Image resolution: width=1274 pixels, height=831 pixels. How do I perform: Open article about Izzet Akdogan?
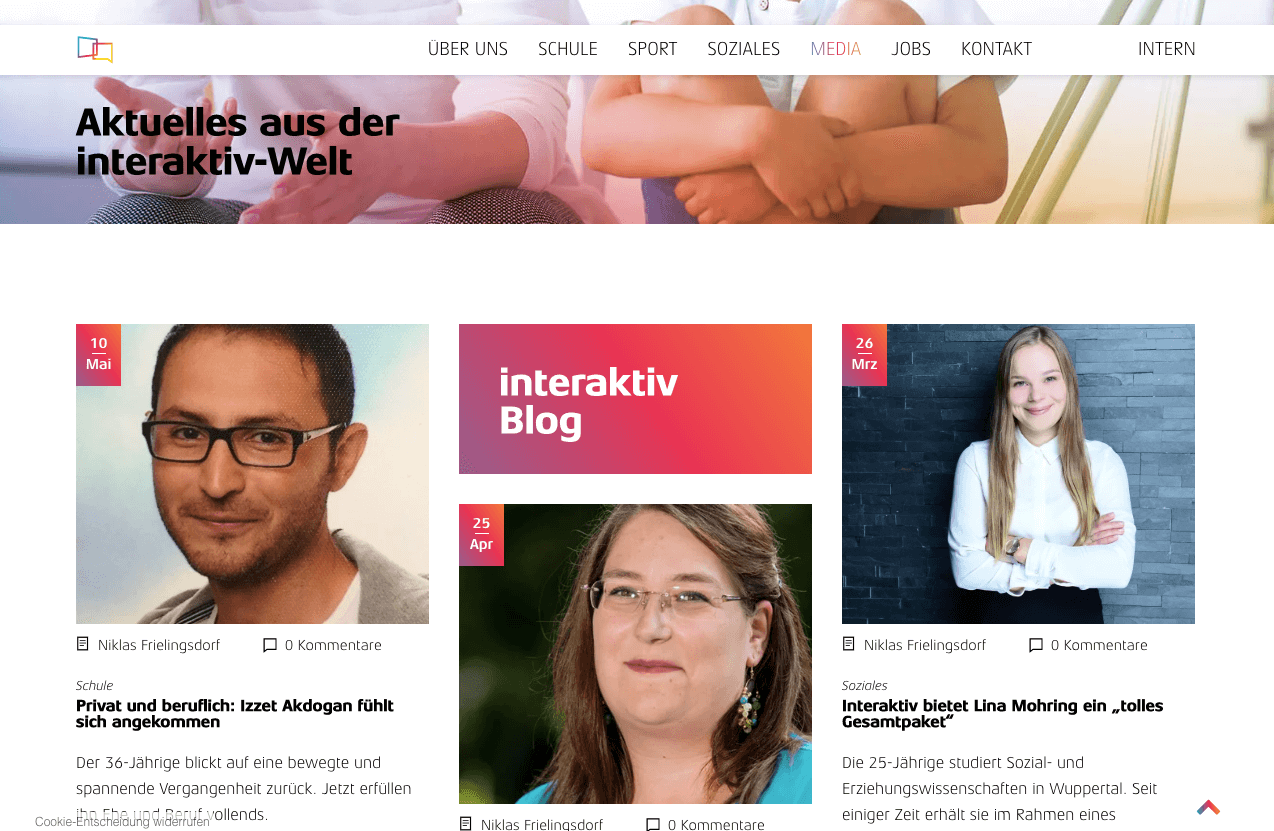point(235,714)
